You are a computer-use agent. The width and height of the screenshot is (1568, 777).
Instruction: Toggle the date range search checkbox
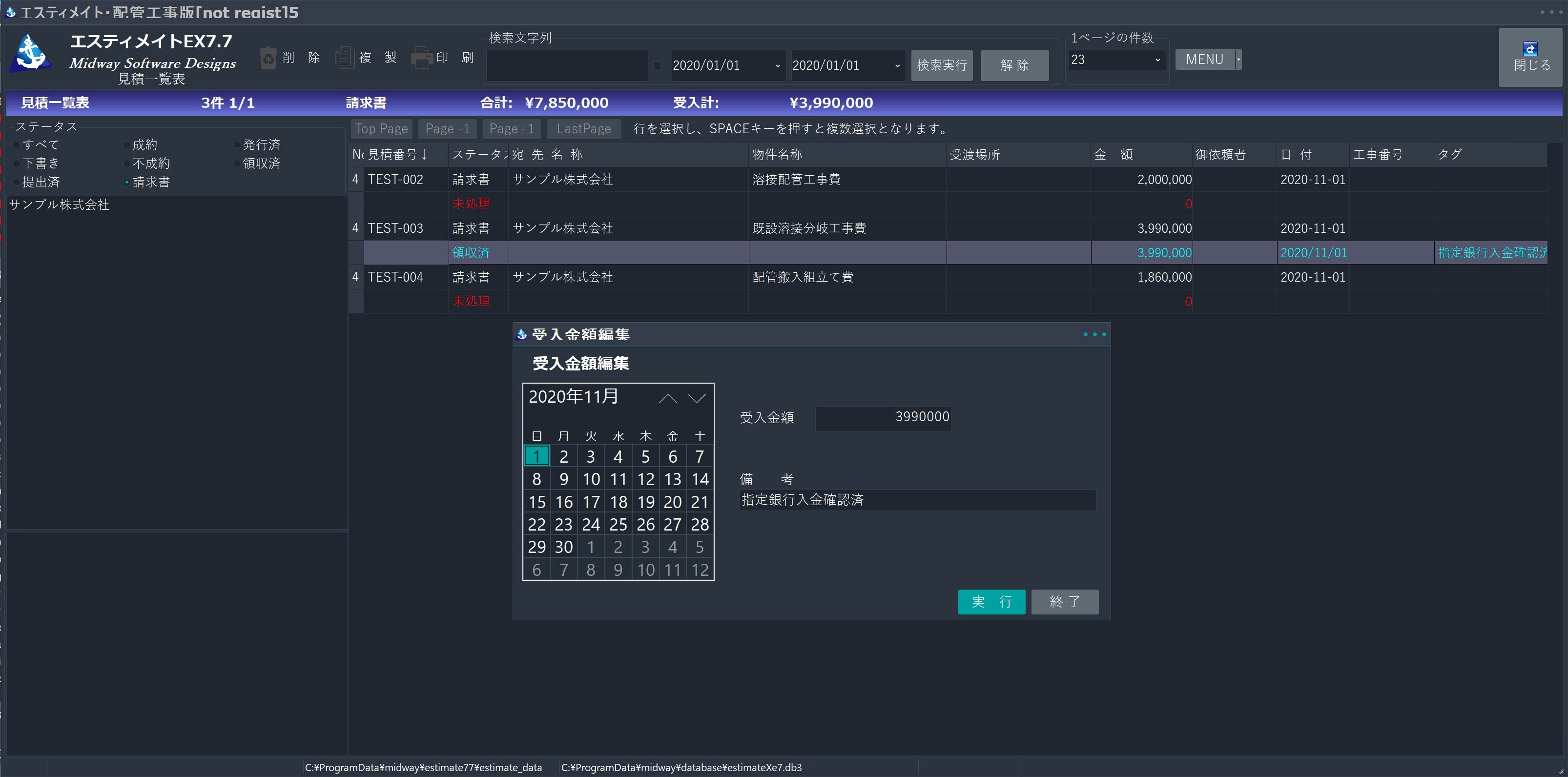657,65
